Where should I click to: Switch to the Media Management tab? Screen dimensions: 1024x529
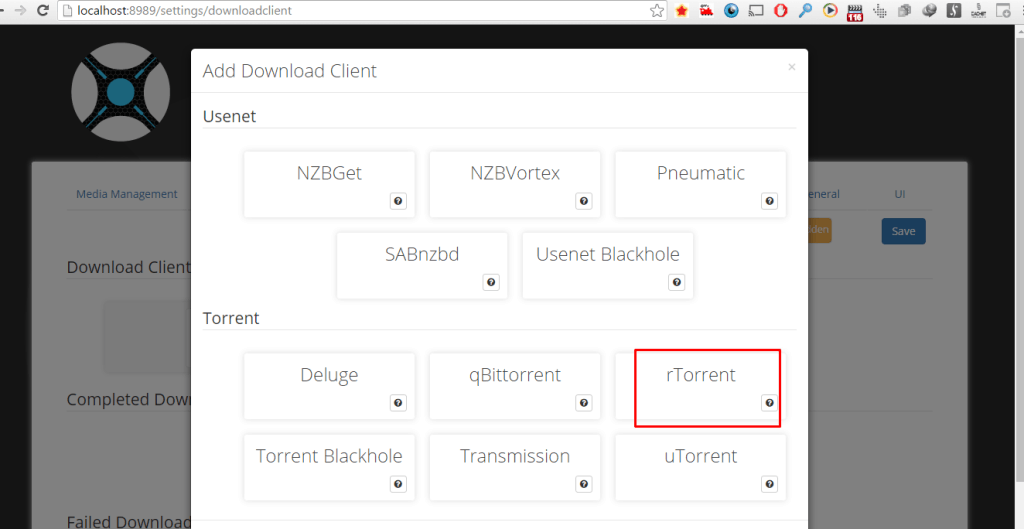(x=127, y=194)
